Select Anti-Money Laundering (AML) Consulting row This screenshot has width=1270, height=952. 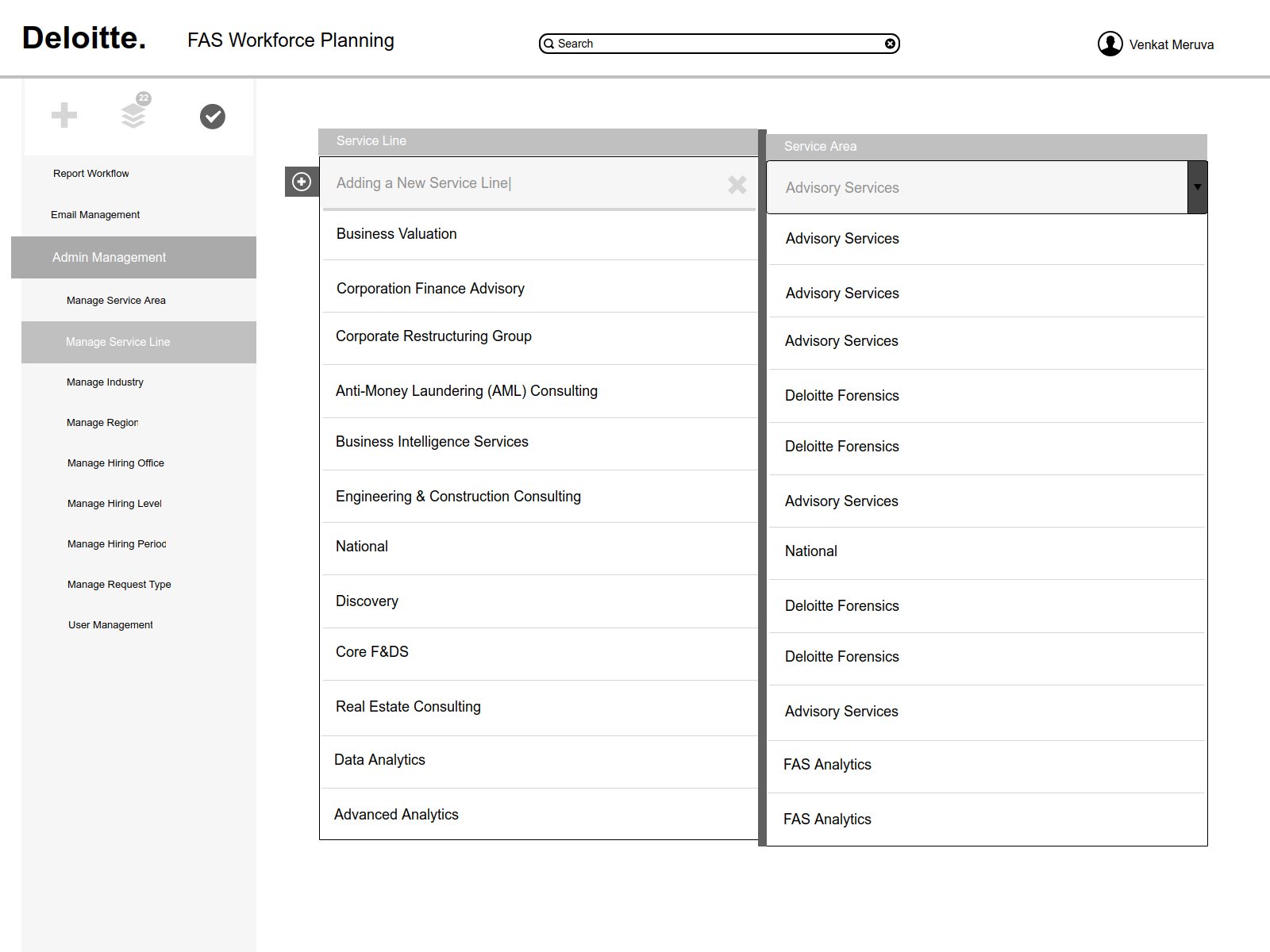click(540, 391)
